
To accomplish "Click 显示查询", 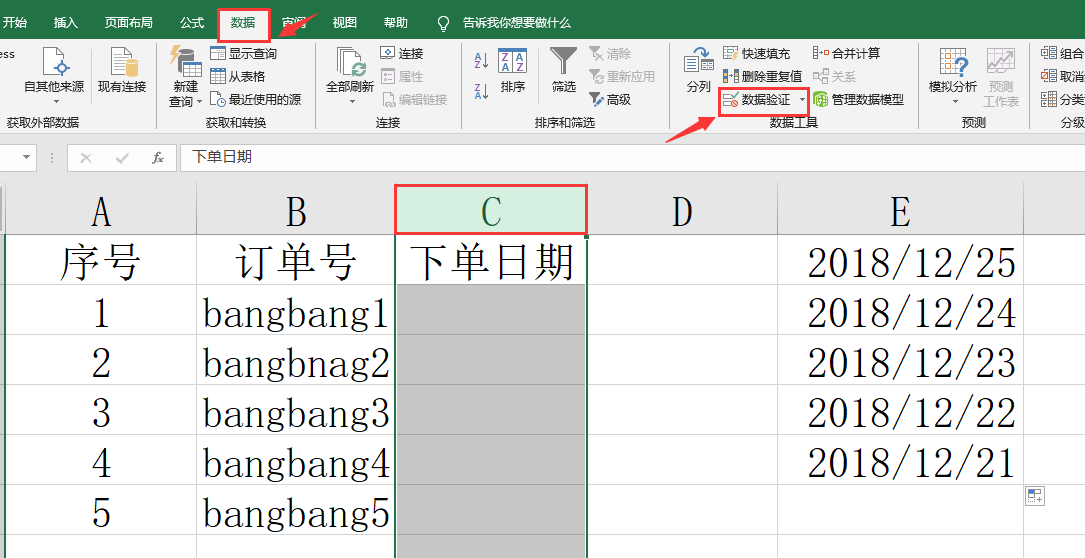I will [x=244, y=53].
